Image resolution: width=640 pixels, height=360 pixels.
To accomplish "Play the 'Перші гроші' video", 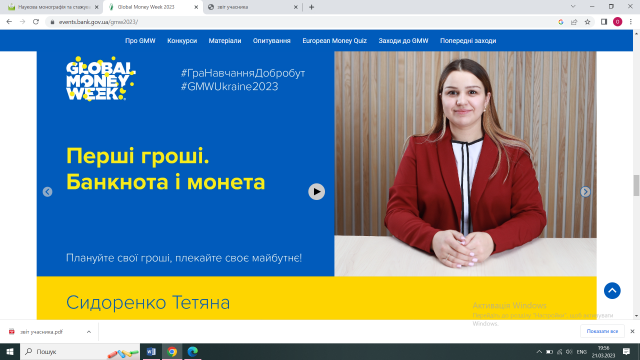I will (x=316, y=191).
